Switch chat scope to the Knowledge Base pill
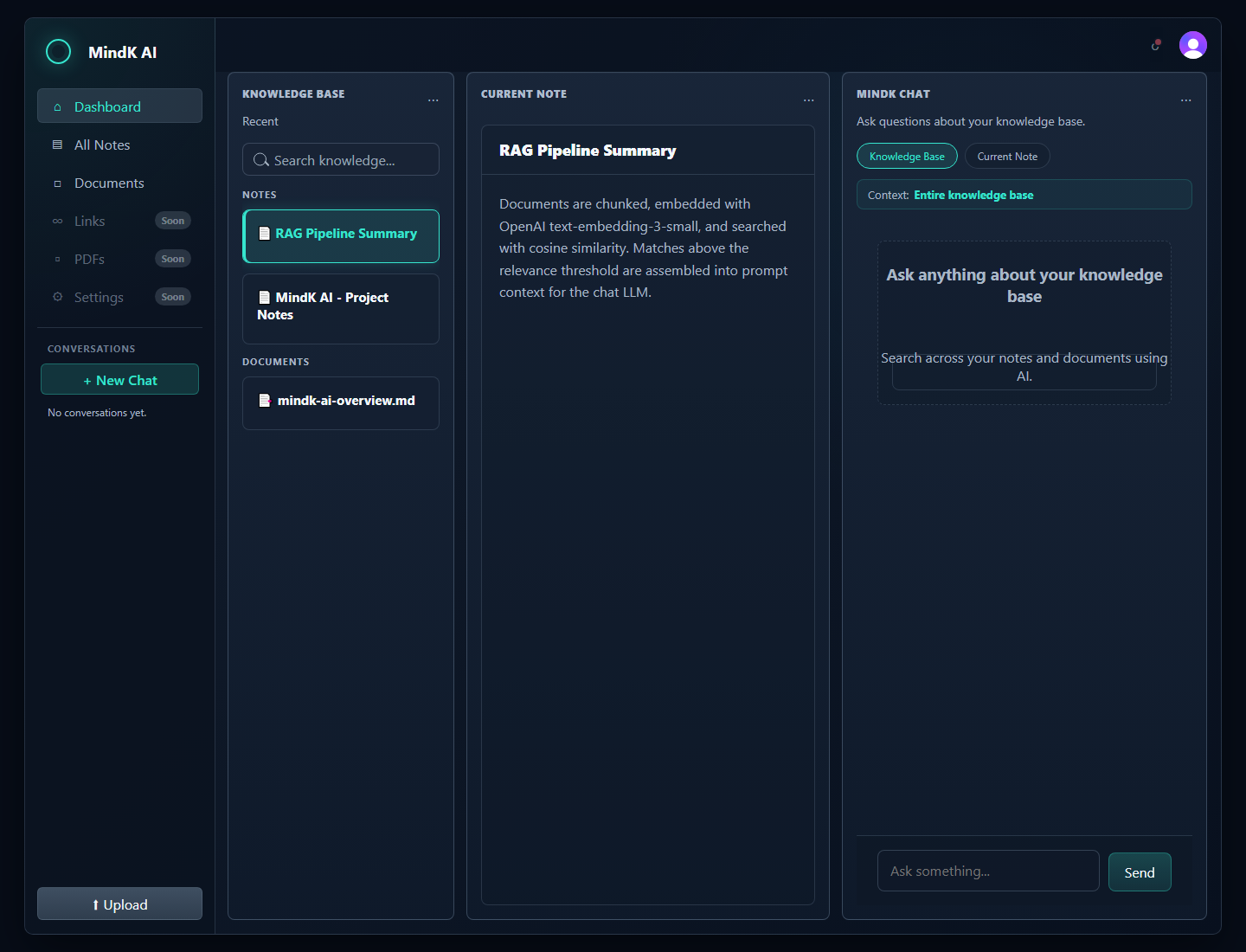Image resolution: width=1246 pixels, height=952 pixels. click(x=907, y=157)
